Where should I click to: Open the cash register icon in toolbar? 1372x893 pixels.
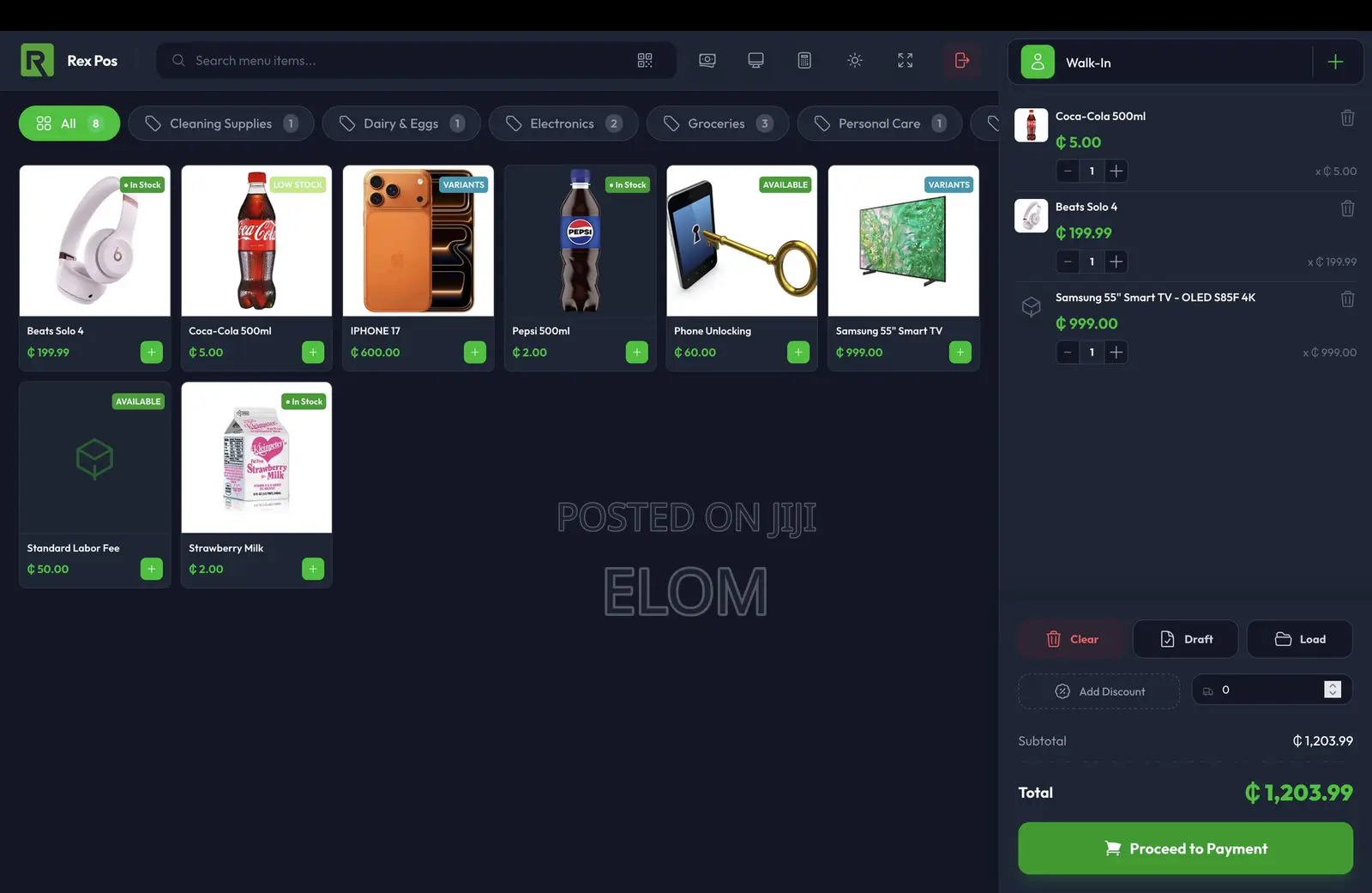point(707,60)
